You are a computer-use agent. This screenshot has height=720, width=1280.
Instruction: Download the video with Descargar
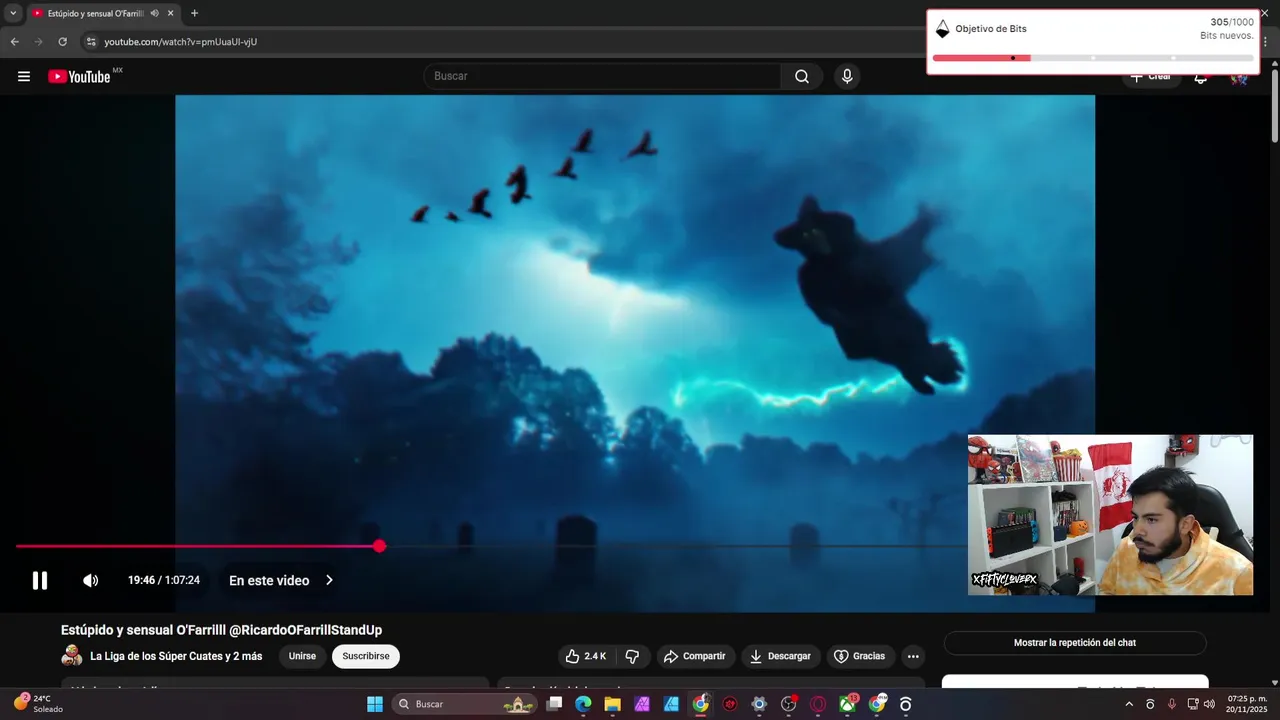[780, 656]
